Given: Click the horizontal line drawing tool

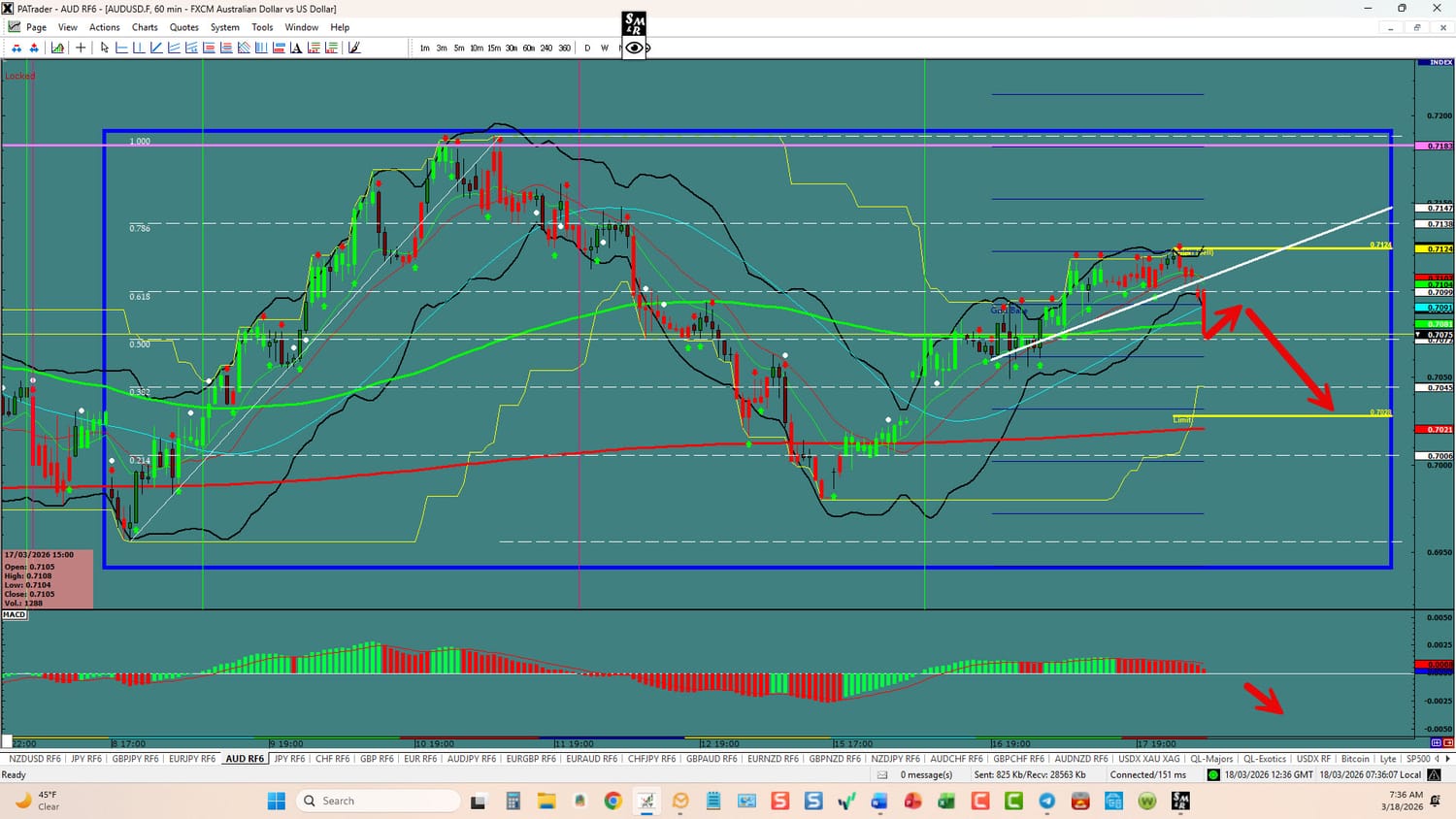Looking at the screenshot, I should coord(122,48).
